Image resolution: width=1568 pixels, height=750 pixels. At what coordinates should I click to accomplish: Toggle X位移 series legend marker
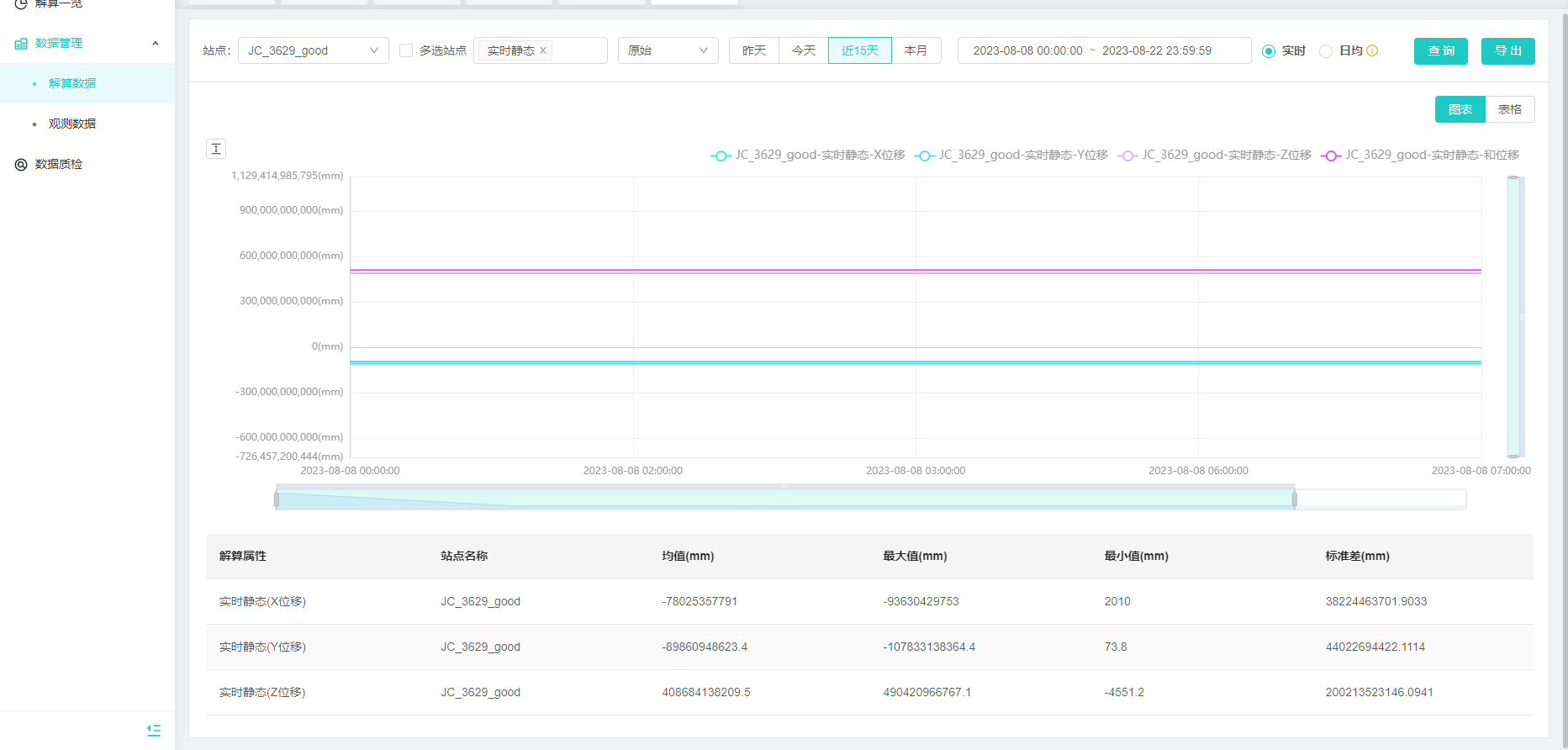[x=721, y=156]
